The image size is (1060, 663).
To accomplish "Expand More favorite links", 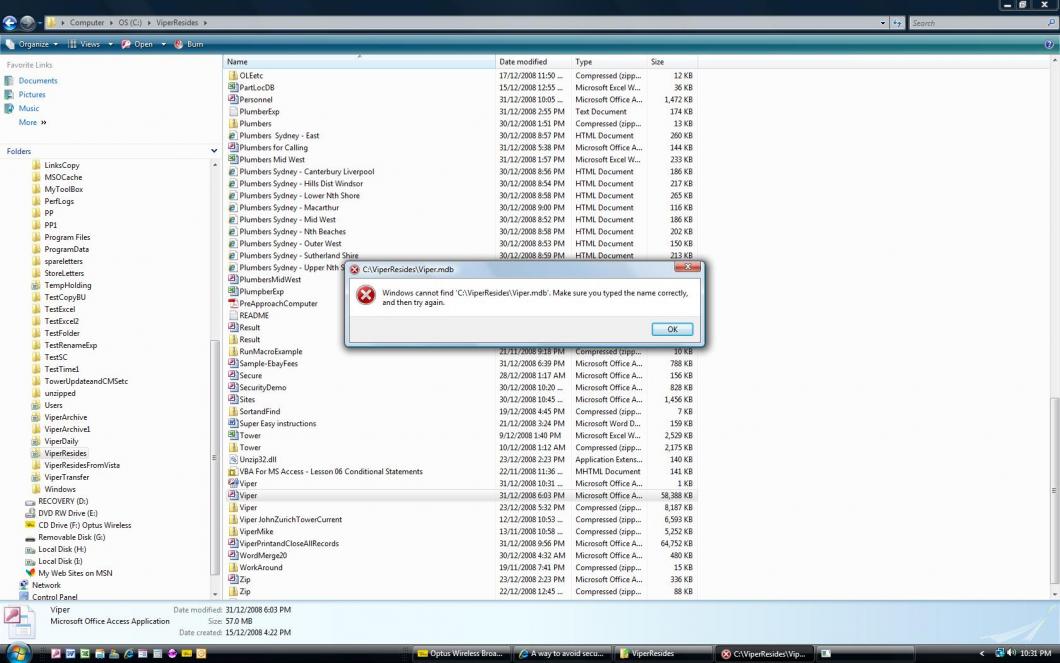I will click(x=32, y=122).
